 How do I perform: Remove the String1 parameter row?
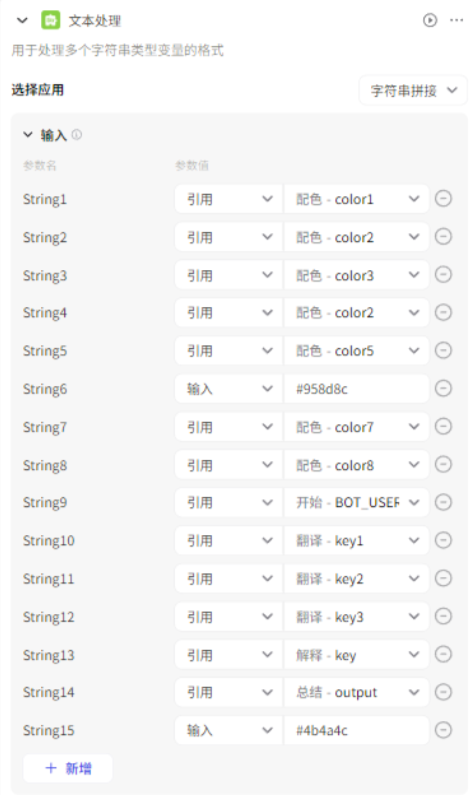coord(444,199)
